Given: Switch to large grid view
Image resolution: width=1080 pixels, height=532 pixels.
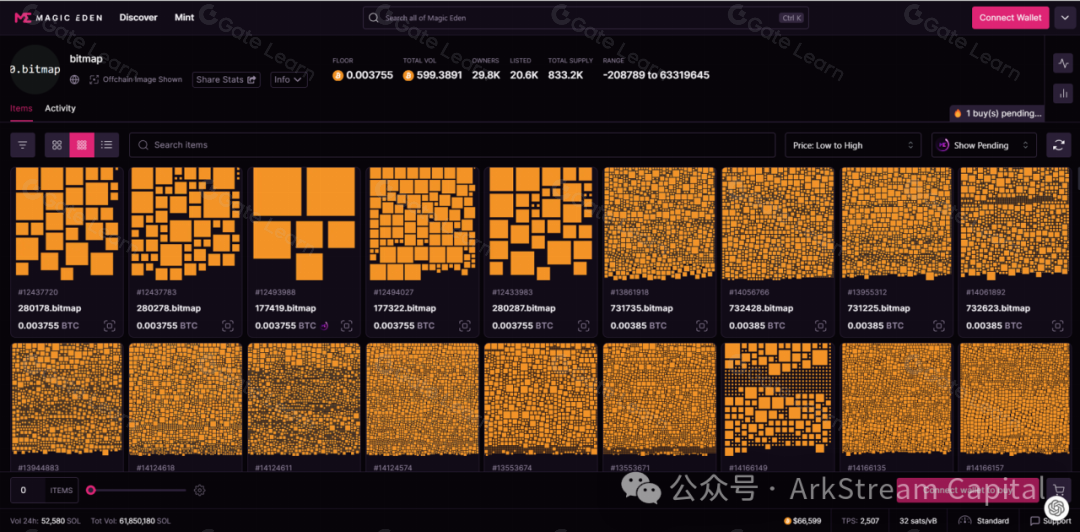Looking at the screenshot, I should [57, 145].
